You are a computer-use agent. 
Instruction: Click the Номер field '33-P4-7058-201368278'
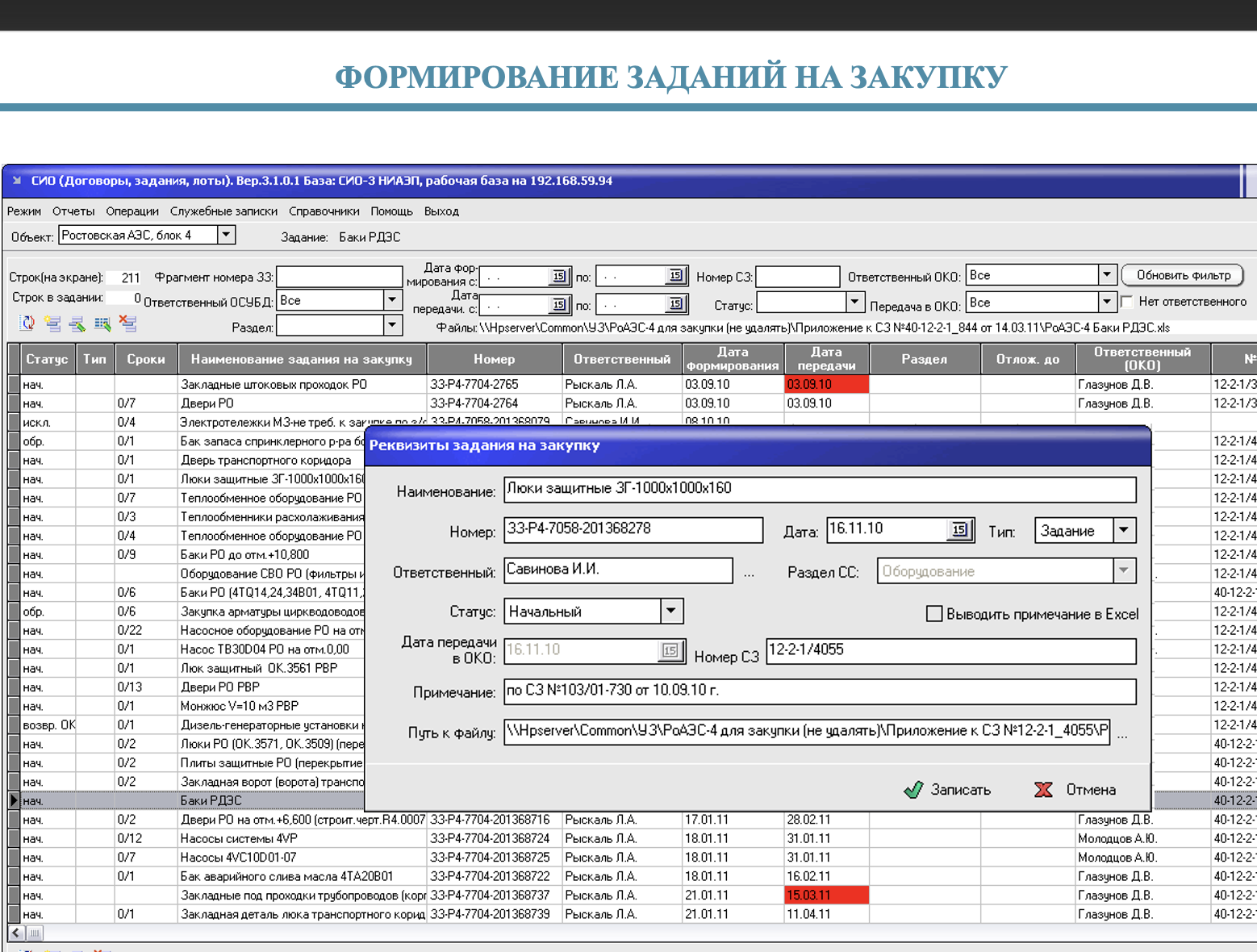[x=633, y=529]
